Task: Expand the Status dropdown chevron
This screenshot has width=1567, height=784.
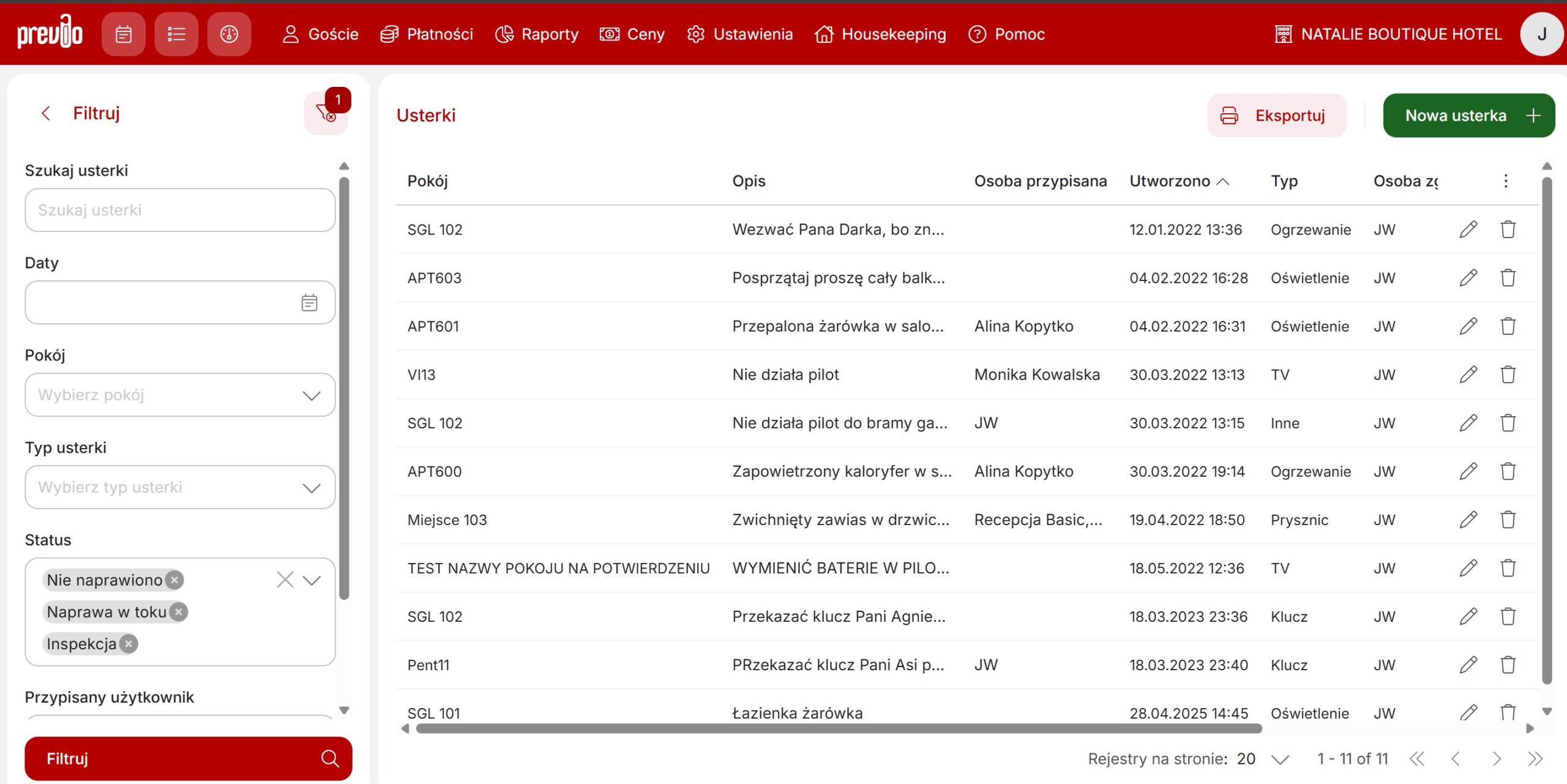Action: coord(312,580)
